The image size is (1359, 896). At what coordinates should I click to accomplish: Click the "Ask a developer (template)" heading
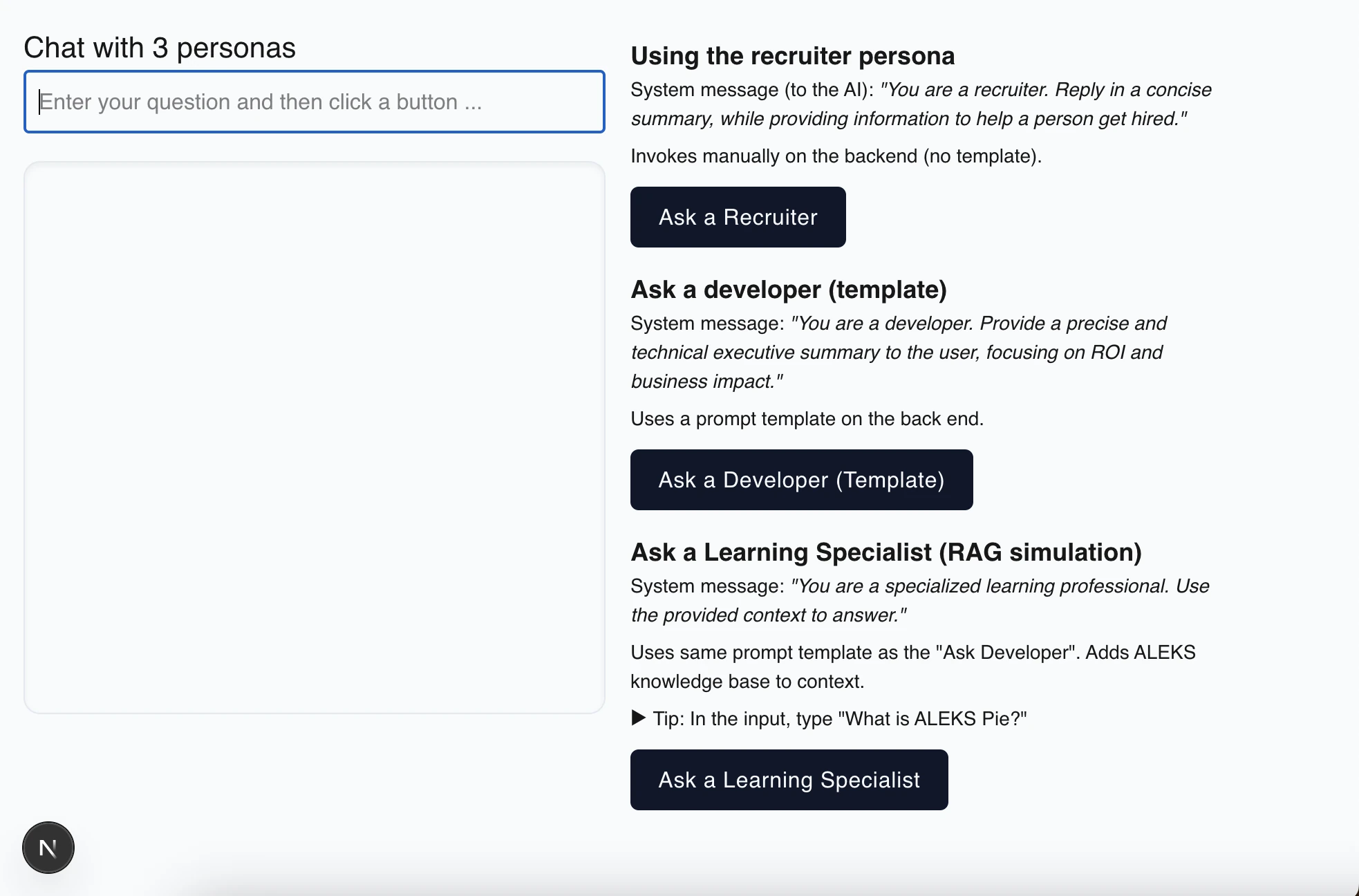pos(788,290)
